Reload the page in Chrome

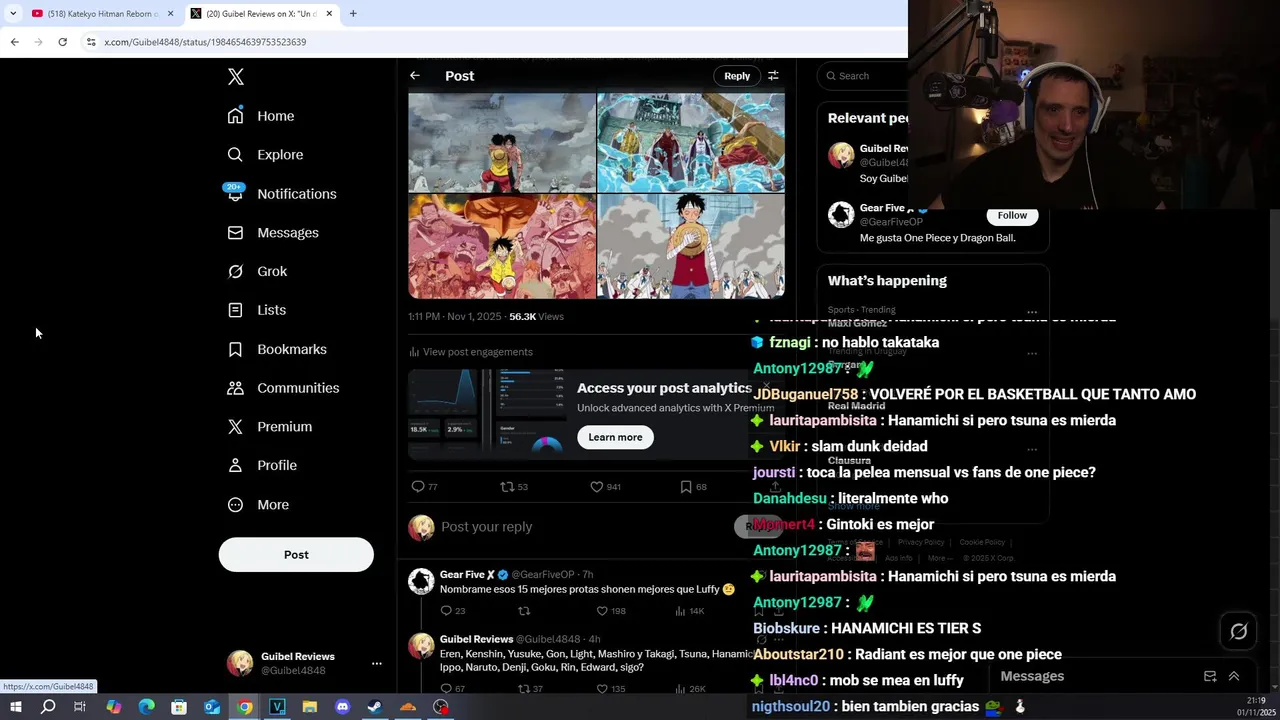pos(62,42)
